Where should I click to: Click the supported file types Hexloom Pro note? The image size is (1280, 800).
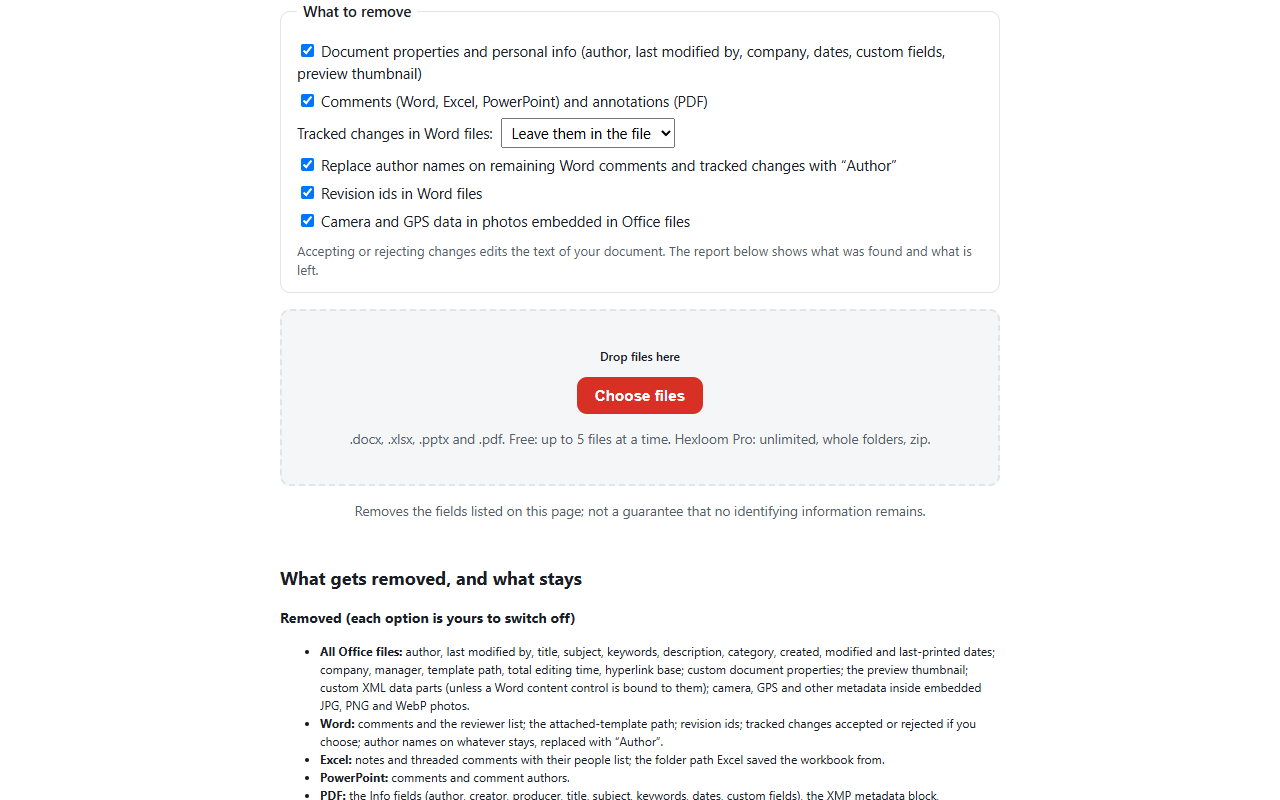[640, 439]
